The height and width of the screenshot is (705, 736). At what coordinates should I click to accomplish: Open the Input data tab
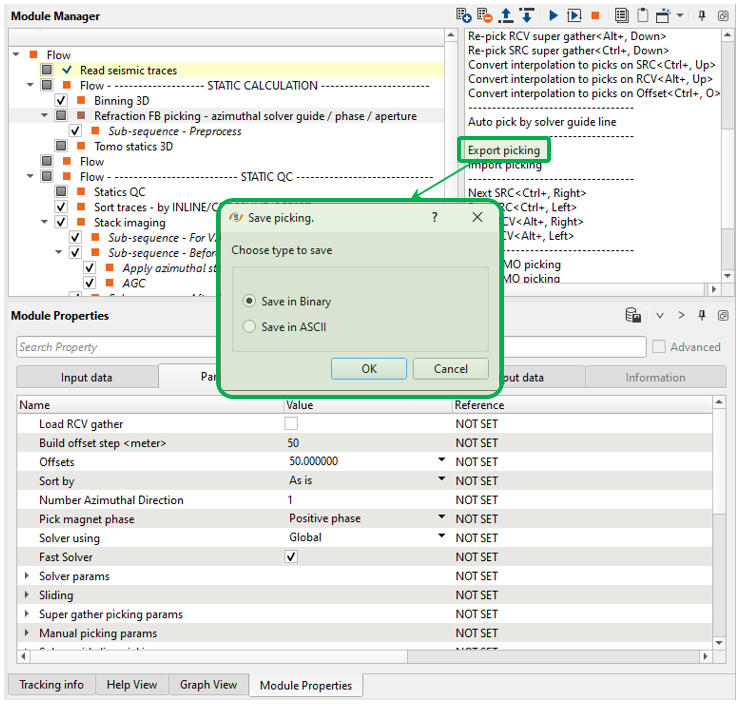coord(87,378)
